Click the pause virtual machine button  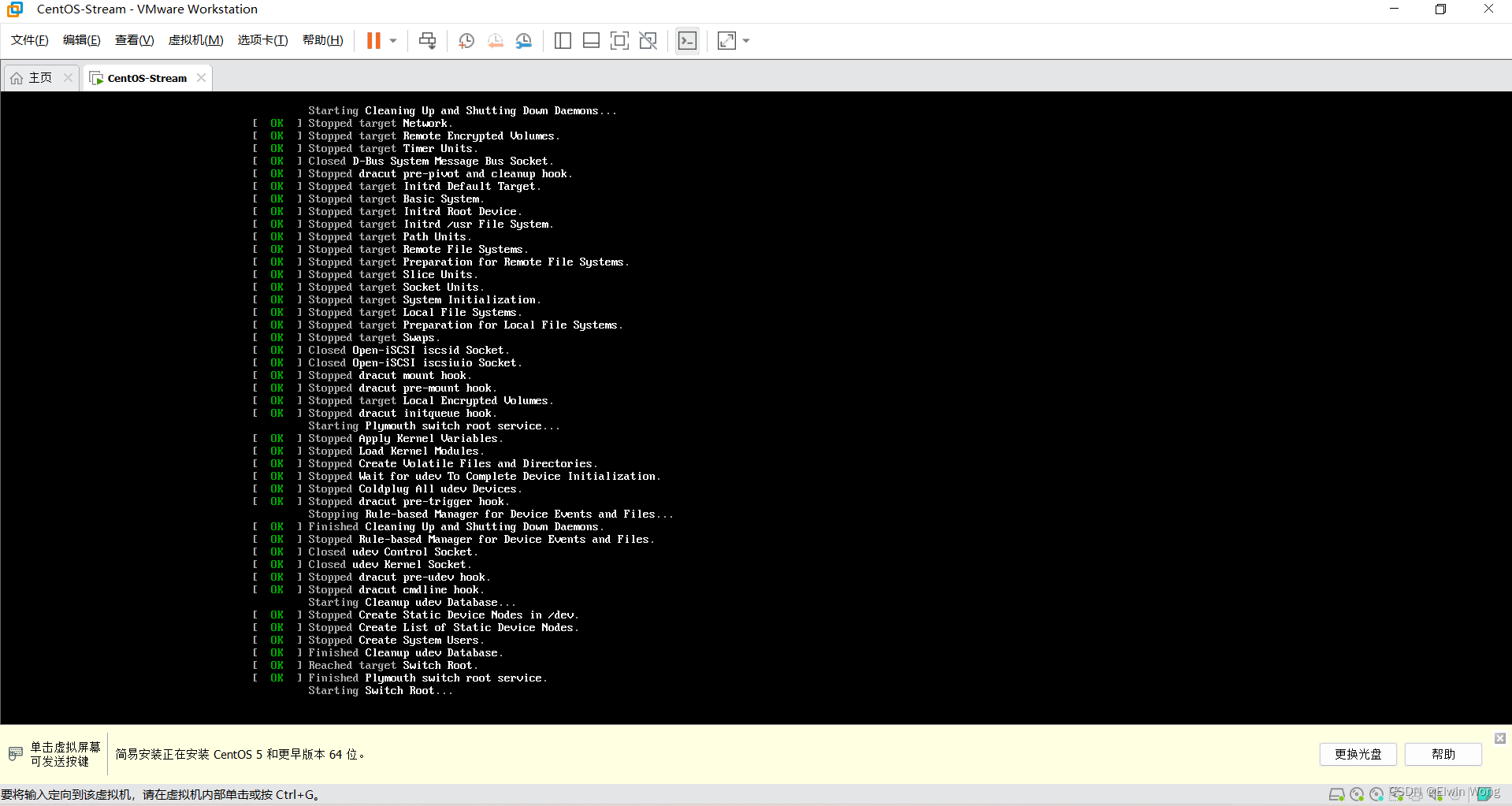(x=373, y=40)
